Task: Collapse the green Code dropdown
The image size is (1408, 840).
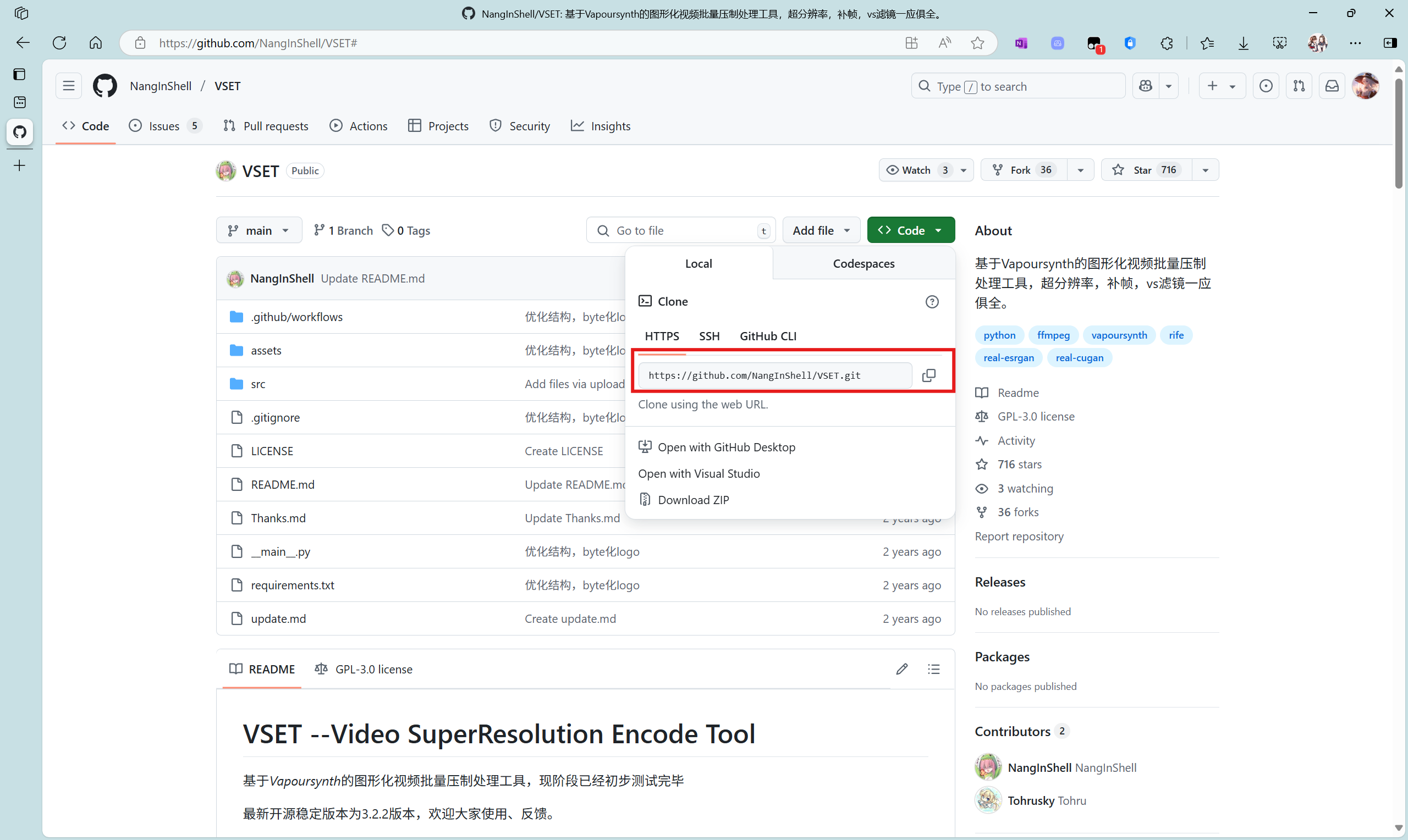Action: (910, 230)
